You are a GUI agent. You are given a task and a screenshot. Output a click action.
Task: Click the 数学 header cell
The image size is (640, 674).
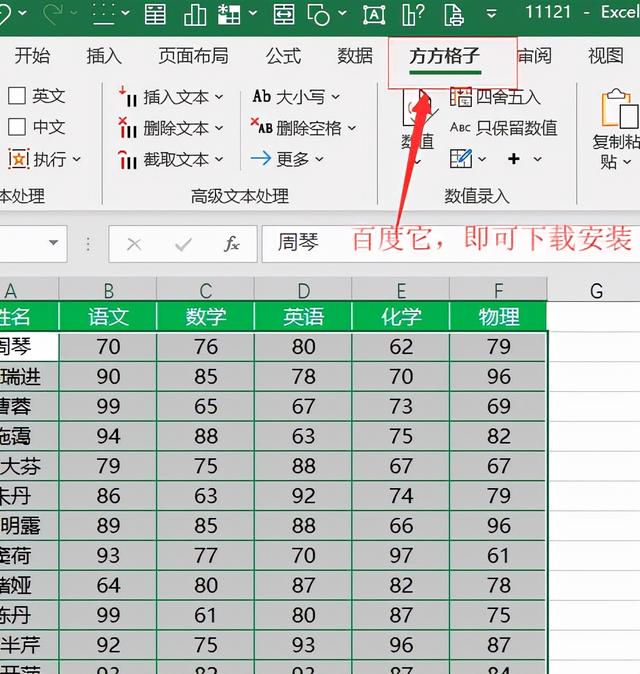pos(205,316)
